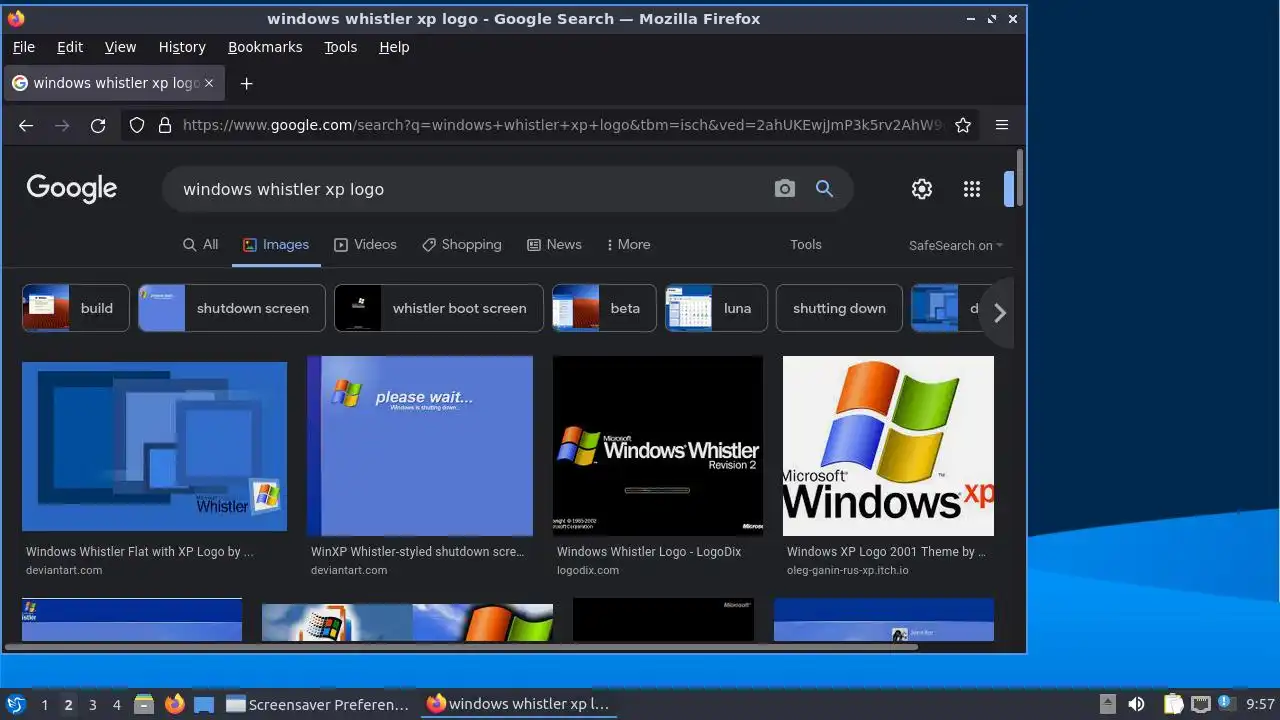Open Google quick settings gear
Image resolution: width=1280 pixels, height=720 pixels.
coord(922,188)
